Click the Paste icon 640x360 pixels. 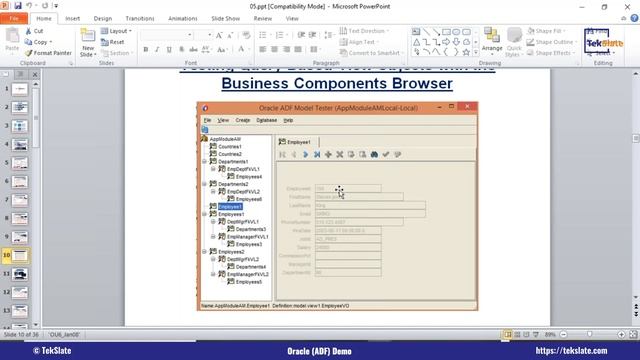(12, 36)
